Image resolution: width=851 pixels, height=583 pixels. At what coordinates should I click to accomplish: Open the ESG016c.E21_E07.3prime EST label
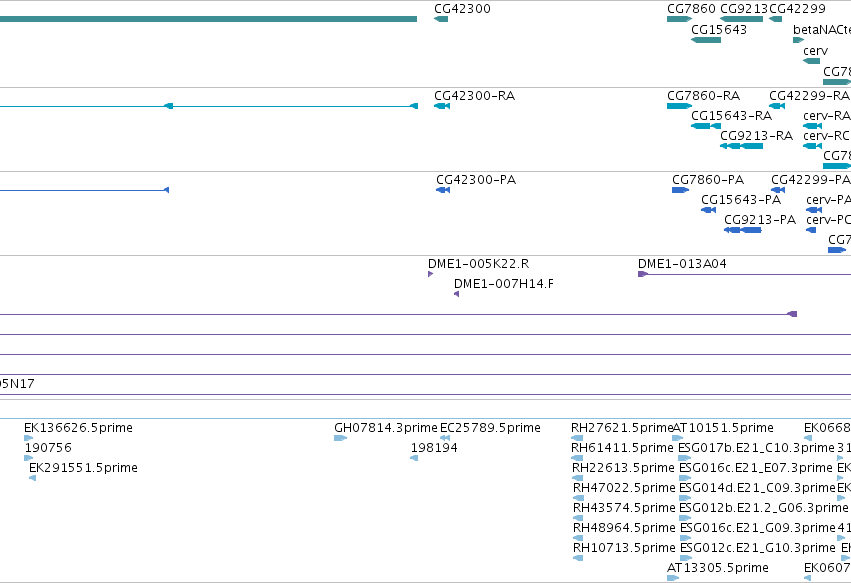click(x=755, y=468)
